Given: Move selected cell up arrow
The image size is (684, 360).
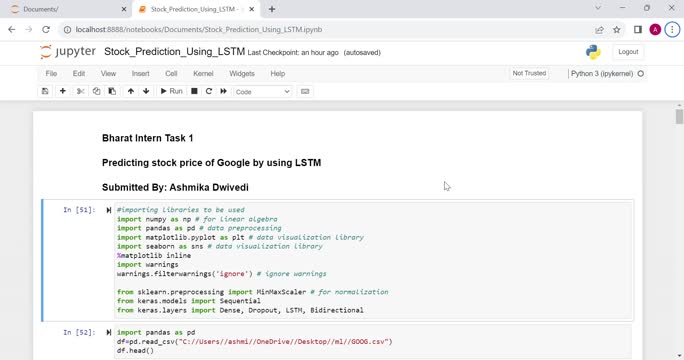Looking at the screenshot, I should coord(131,91).
